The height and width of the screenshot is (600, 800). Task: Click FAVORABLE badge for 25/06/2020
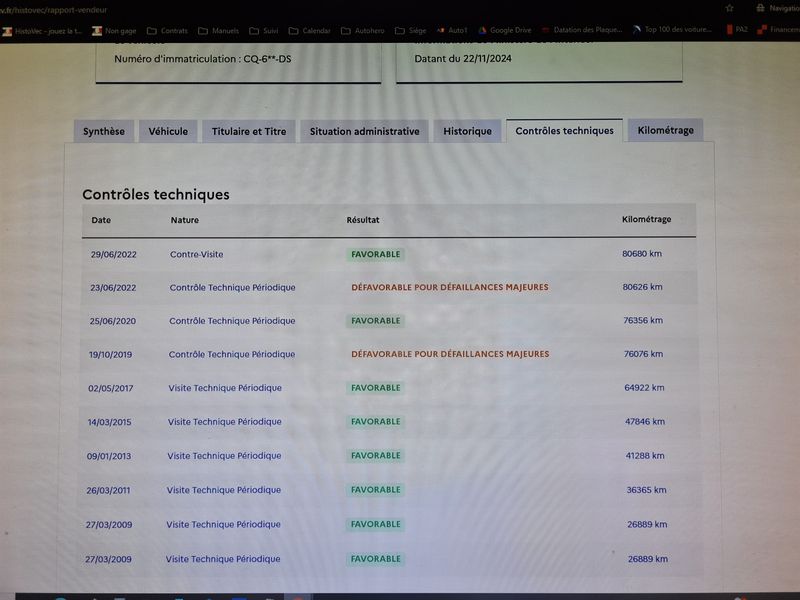(x=376, y=320)
